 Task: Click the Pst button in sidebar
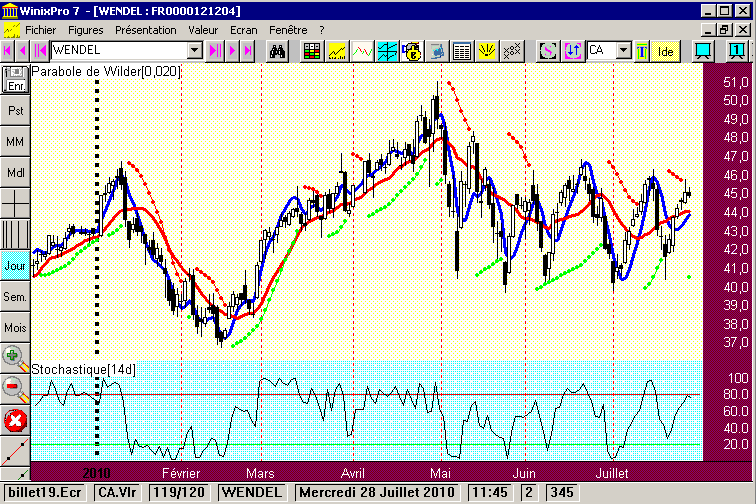tap(15, 110)
